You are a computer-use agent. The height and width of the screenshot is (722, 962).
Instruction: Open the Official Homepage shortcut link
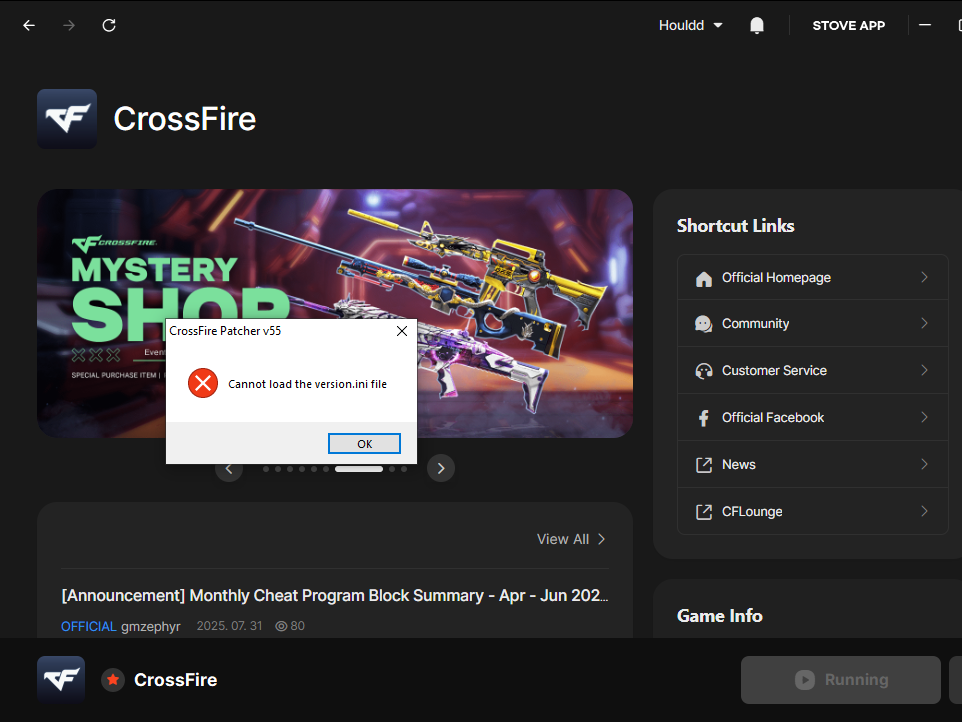776,278
